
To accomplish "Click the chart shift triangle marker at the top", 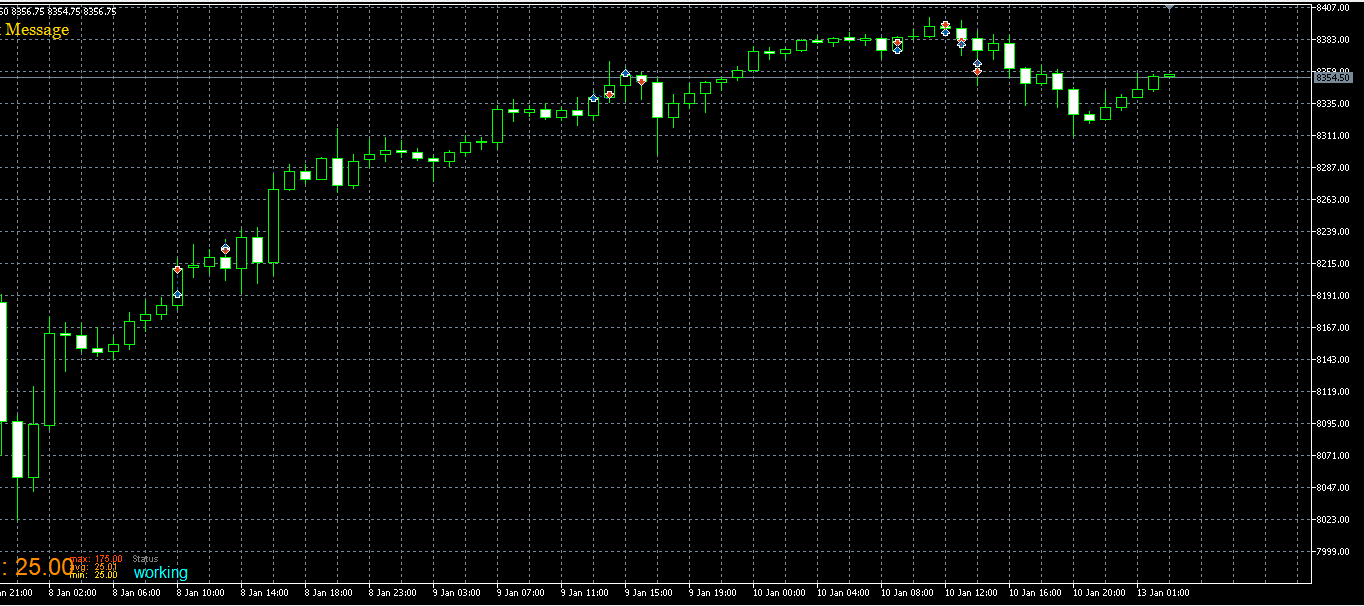I will coord(1170,6).
